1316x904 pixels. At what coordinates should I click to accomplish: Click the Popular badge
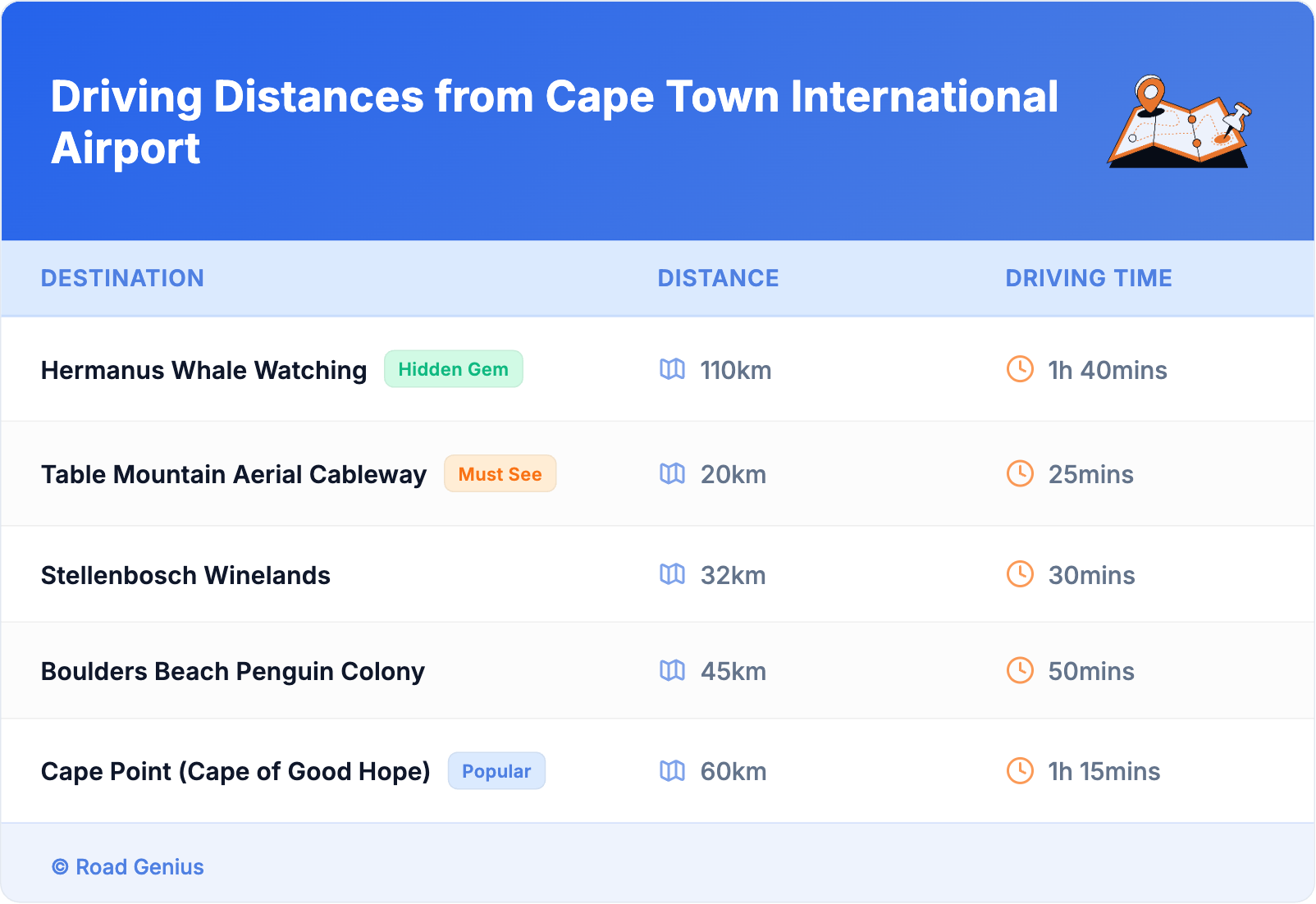pyautogui.click(x=496, y=771)
